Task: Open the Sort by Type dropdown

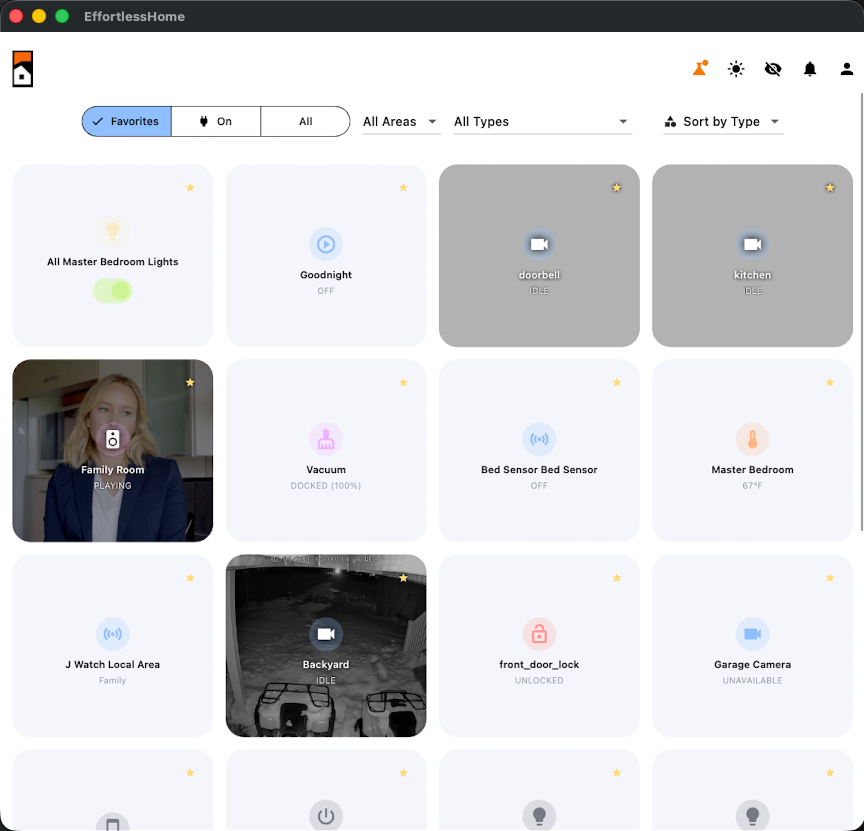Action: click(x=722, y=121)
